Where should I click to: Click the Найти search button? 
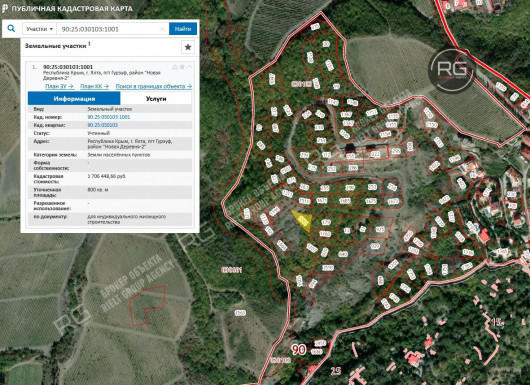(x=183, y=29)
